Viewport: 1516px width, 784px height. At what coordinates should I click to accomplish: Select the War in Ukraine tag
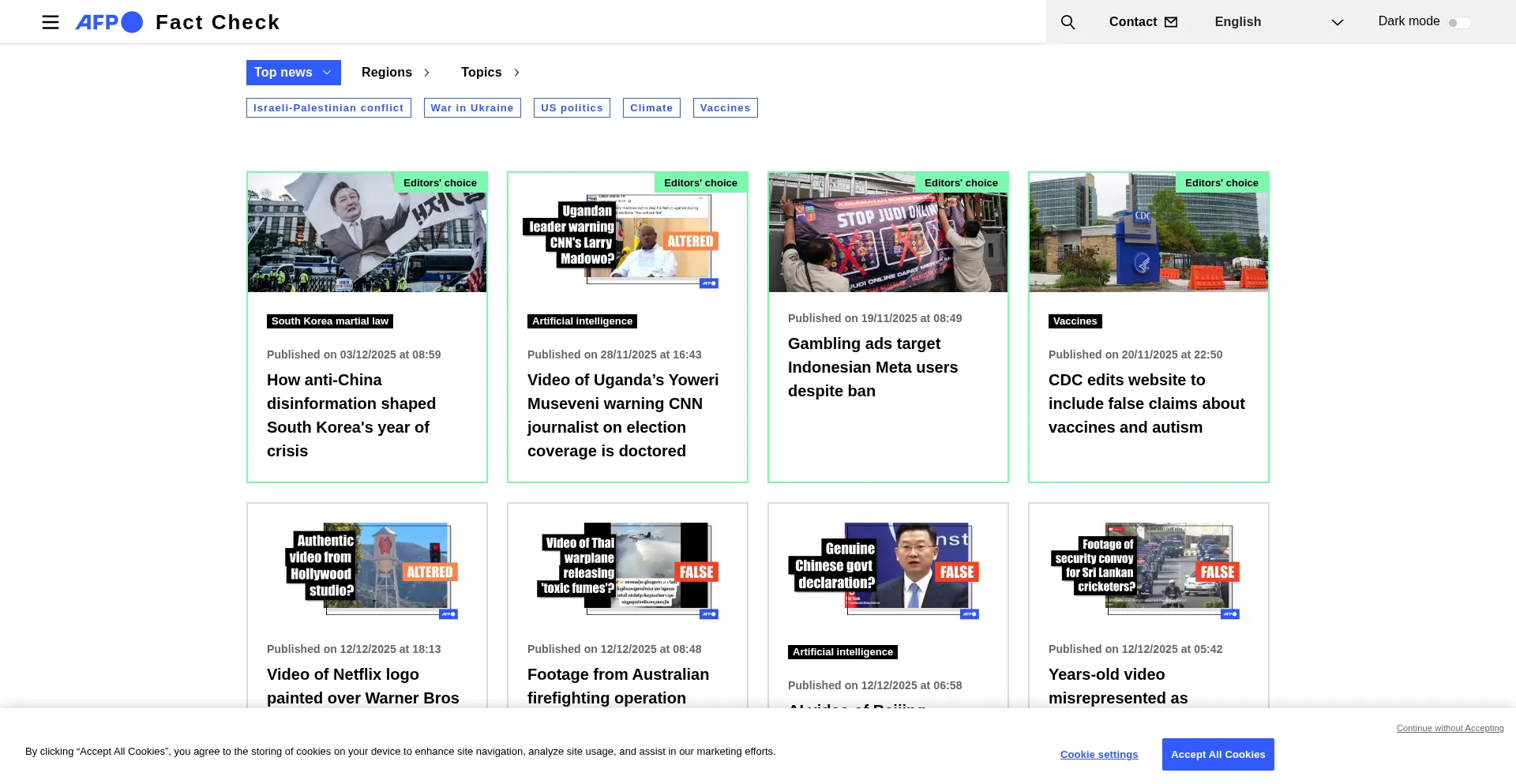click(472, 108)
